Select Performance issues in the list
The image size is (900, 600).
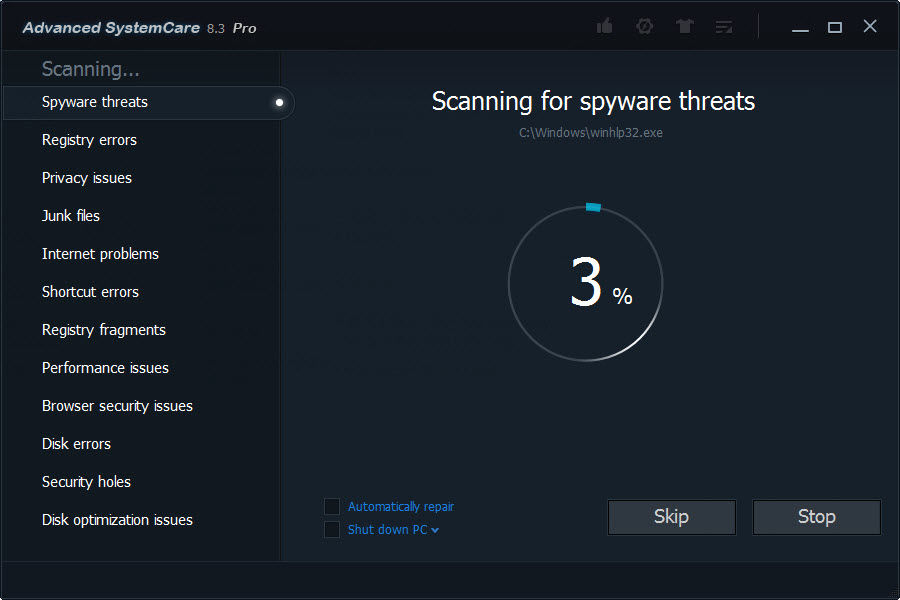(x=105, y=368)
